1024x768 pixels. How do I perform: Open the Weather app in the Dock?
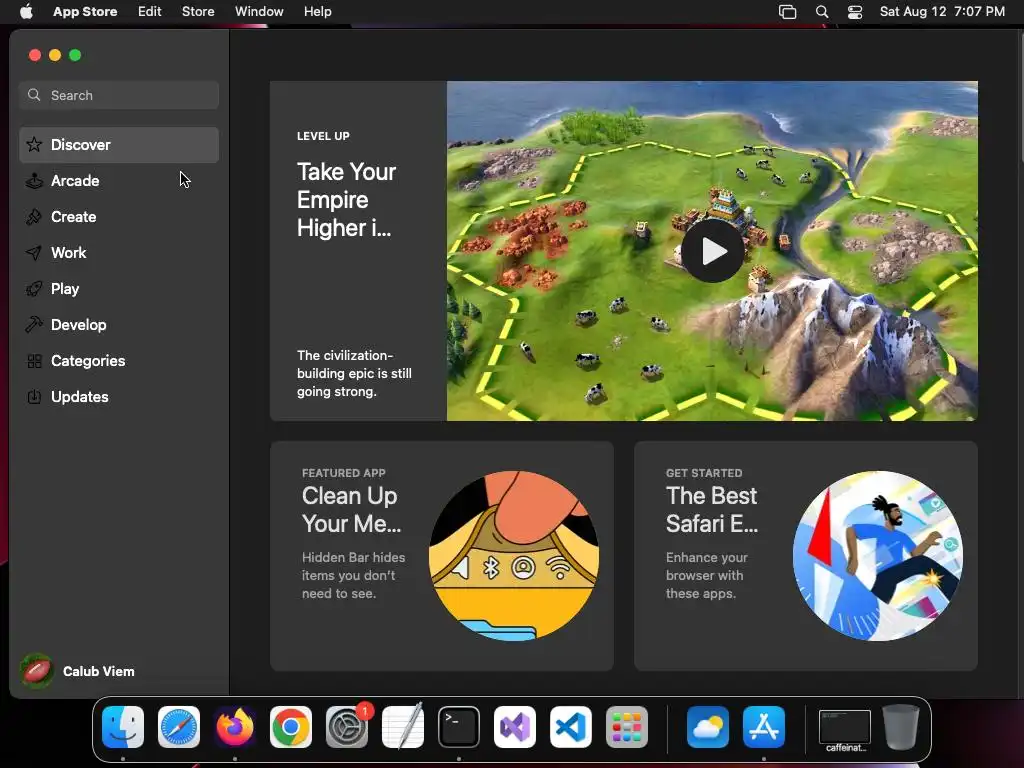coord(708,727)
